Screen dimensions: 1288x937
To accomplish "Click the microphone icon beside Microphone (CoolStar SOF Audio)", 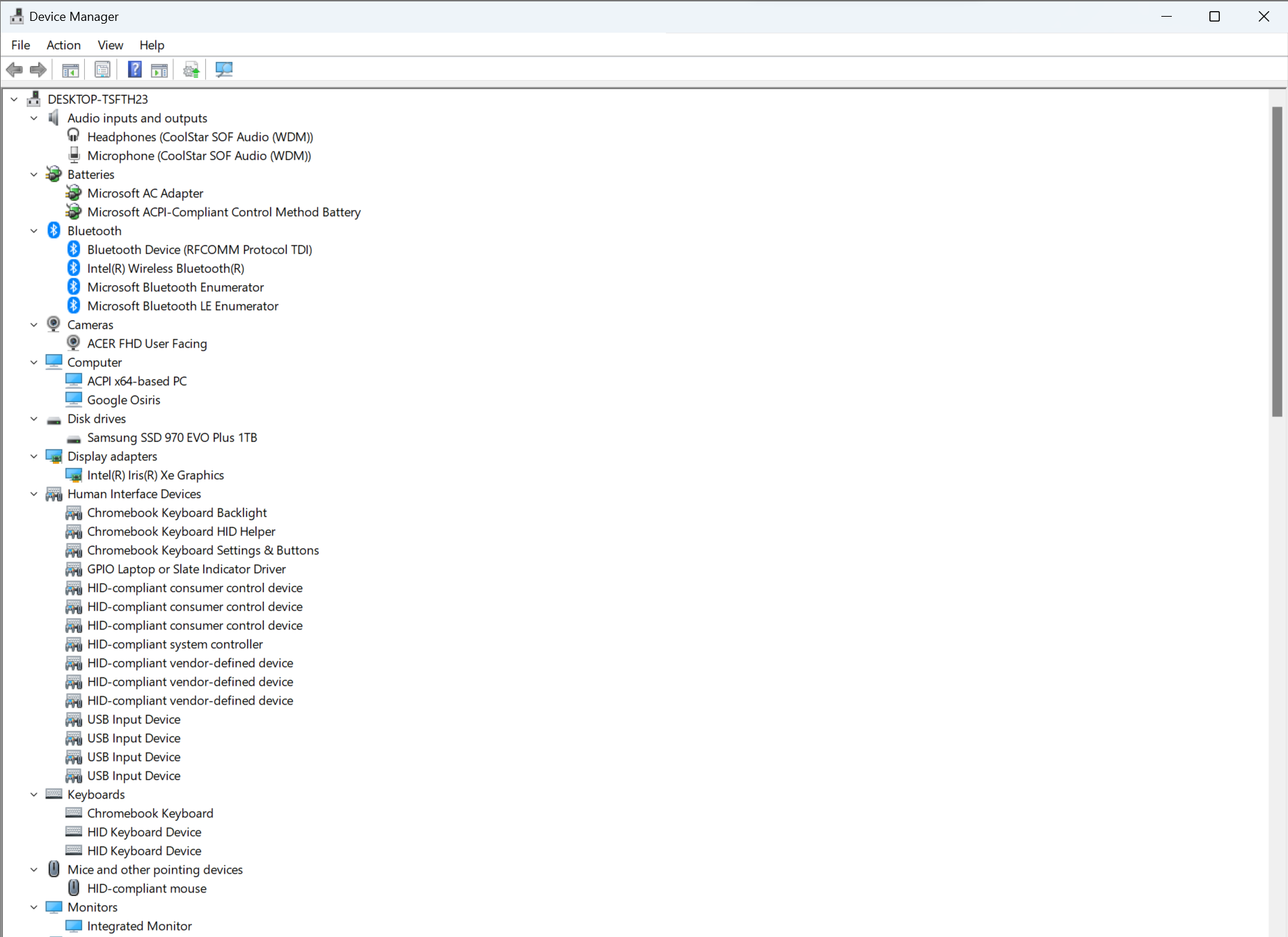I will click(74, 155).
